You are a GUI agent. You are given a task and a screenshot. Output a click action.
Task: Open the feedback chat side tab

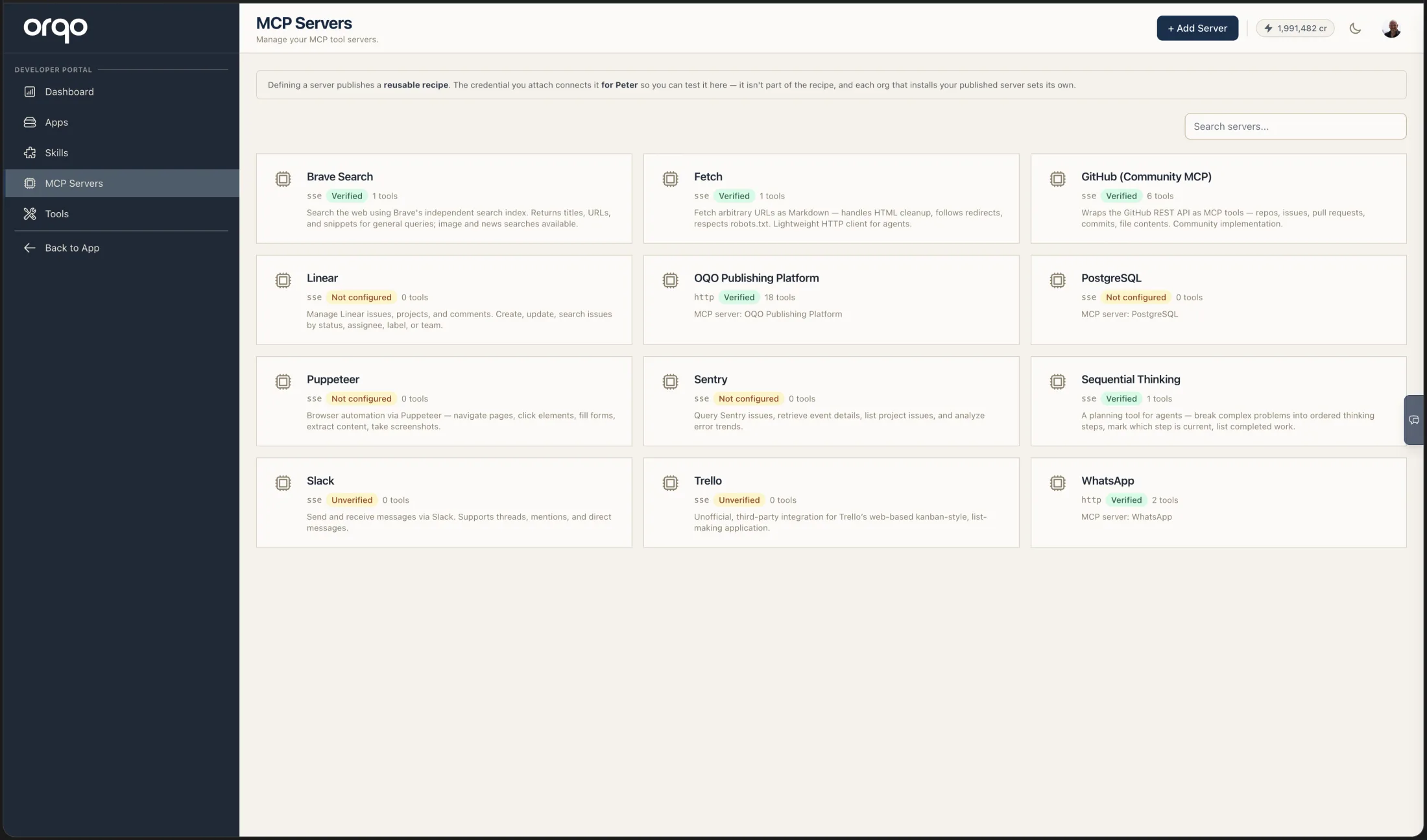click(x=1414, y=420)
